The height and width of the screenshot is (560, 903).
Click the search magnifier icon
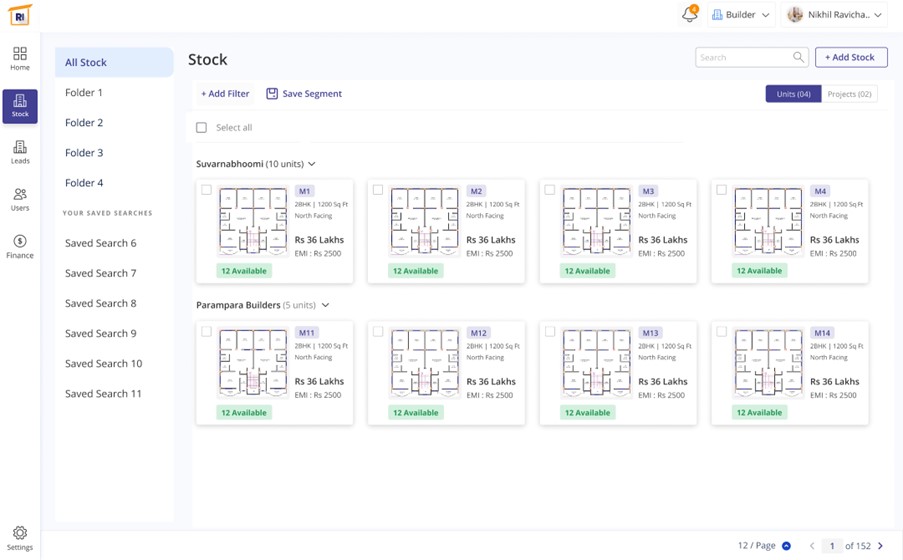(x=798, y=58)
